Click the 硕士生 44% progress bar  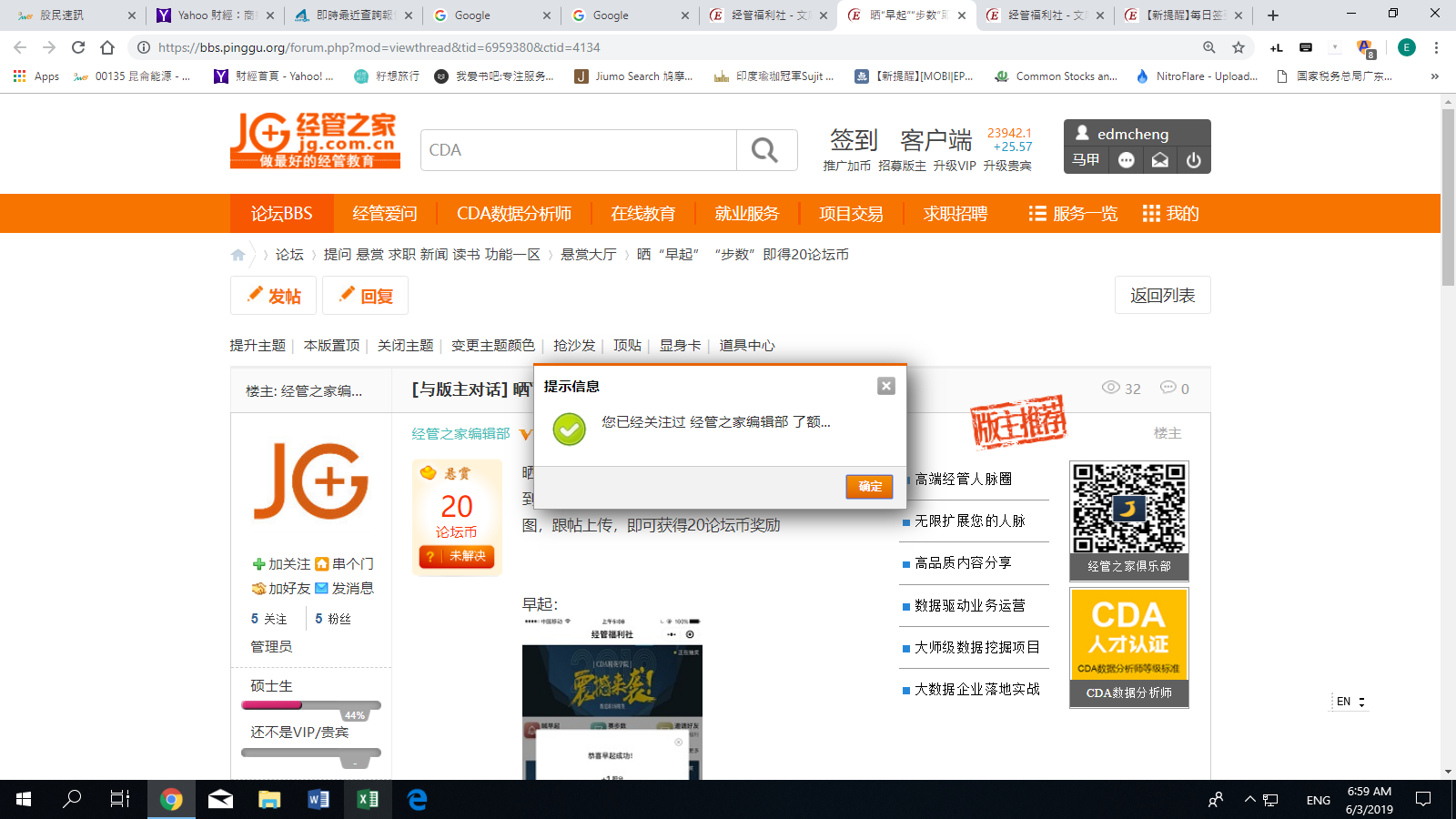point(311,705)
